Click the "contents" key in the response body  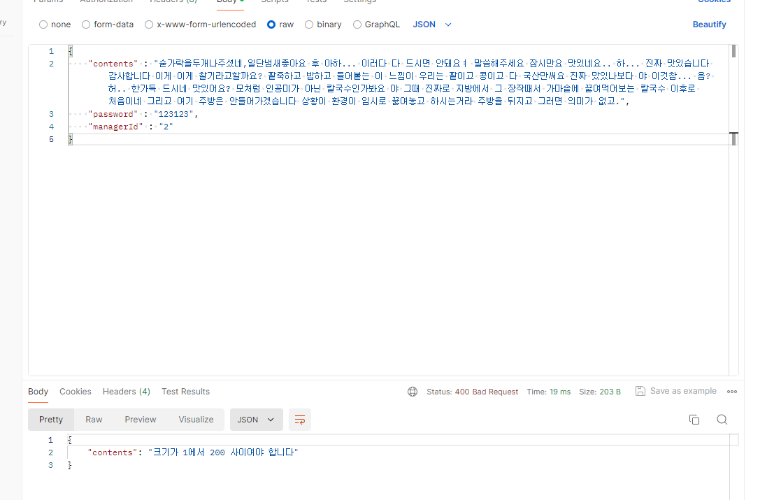pos(113,452)
